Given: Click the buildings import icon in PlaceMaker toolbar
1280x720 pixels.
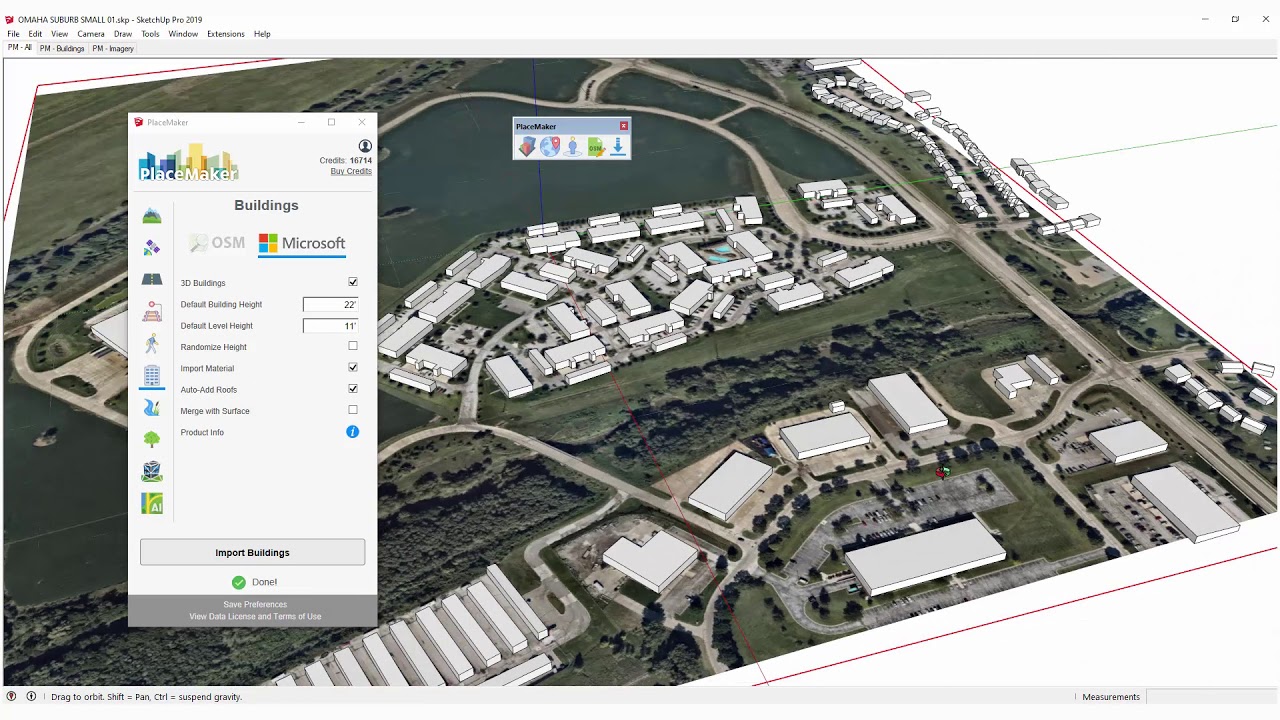Looking at the screenshot, I should [527, 147].
